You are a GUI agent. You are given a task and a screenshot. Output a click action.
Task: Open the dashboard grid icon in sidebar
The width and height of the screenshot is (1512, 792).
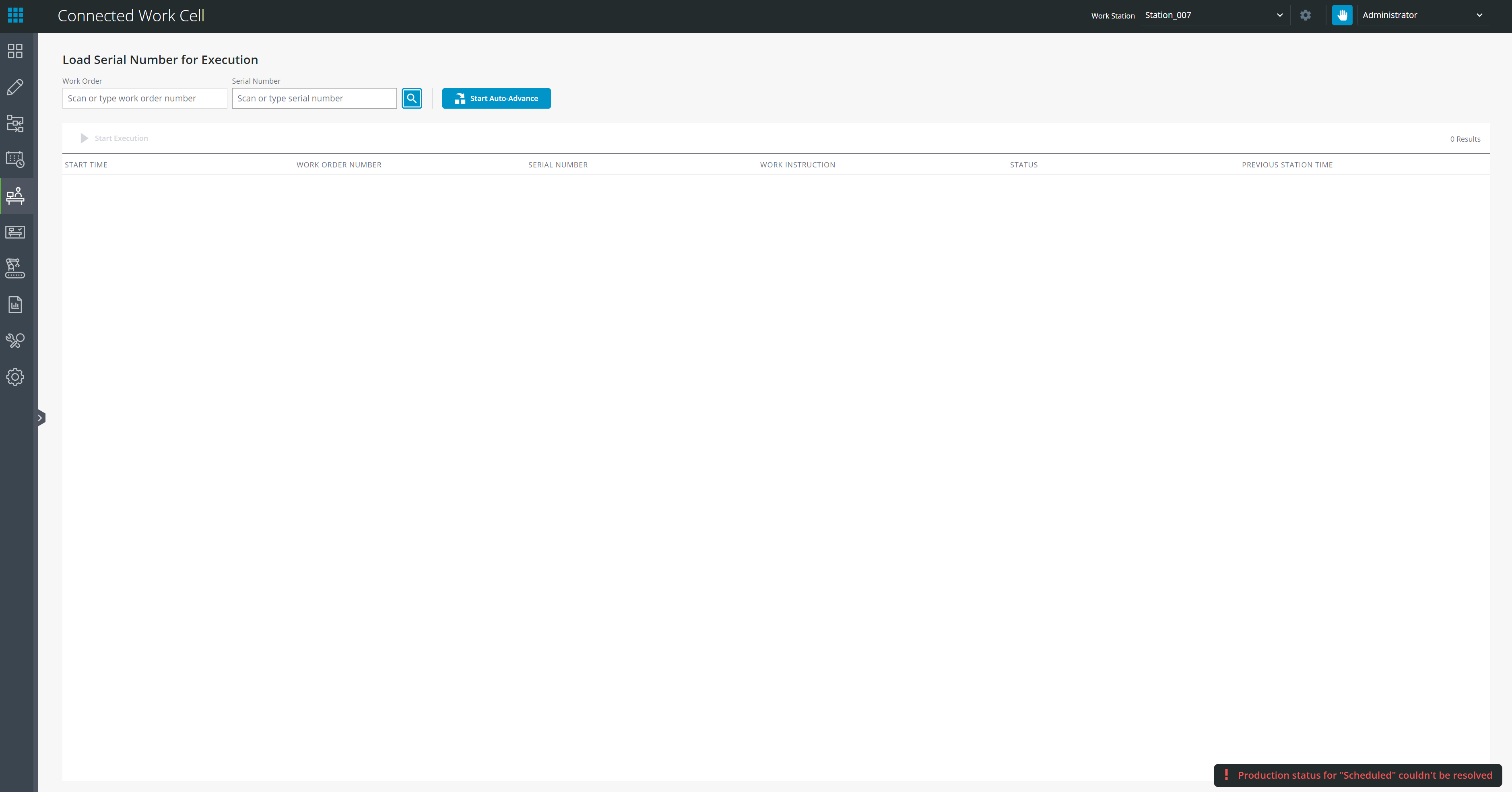tap(15, 50)
